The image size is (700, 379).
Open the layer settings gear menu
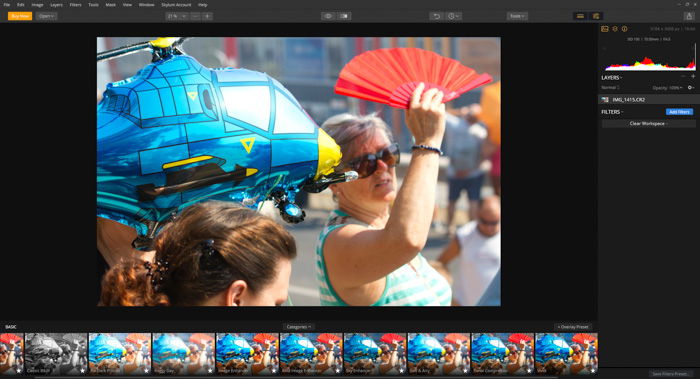click(691, 87)
